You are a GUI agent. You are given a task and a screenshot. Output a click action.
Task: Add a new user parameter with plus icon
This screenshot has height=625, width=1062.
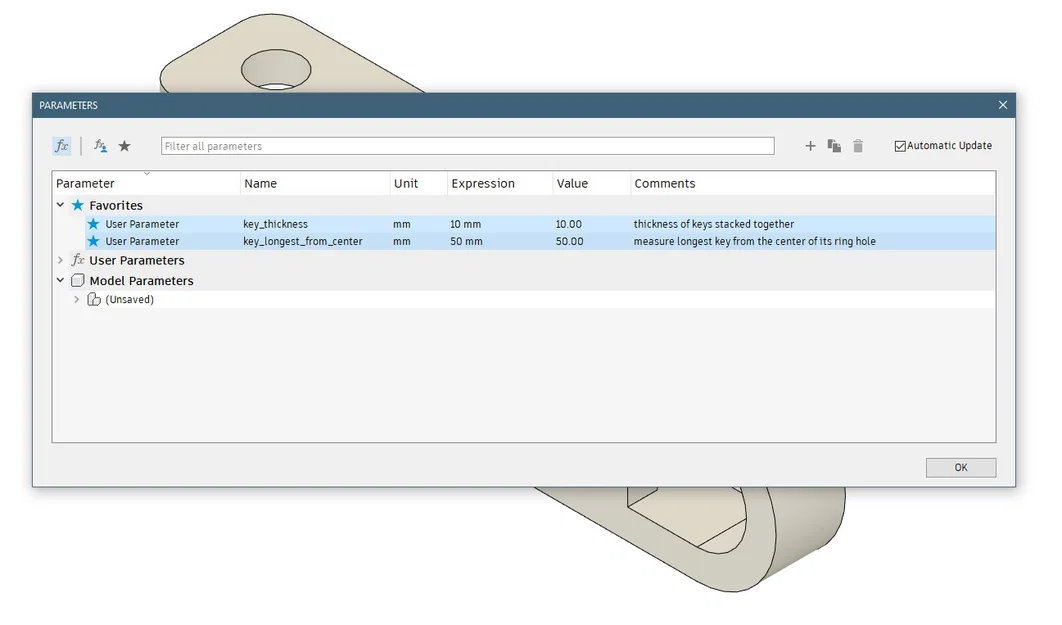coord(810,146)
